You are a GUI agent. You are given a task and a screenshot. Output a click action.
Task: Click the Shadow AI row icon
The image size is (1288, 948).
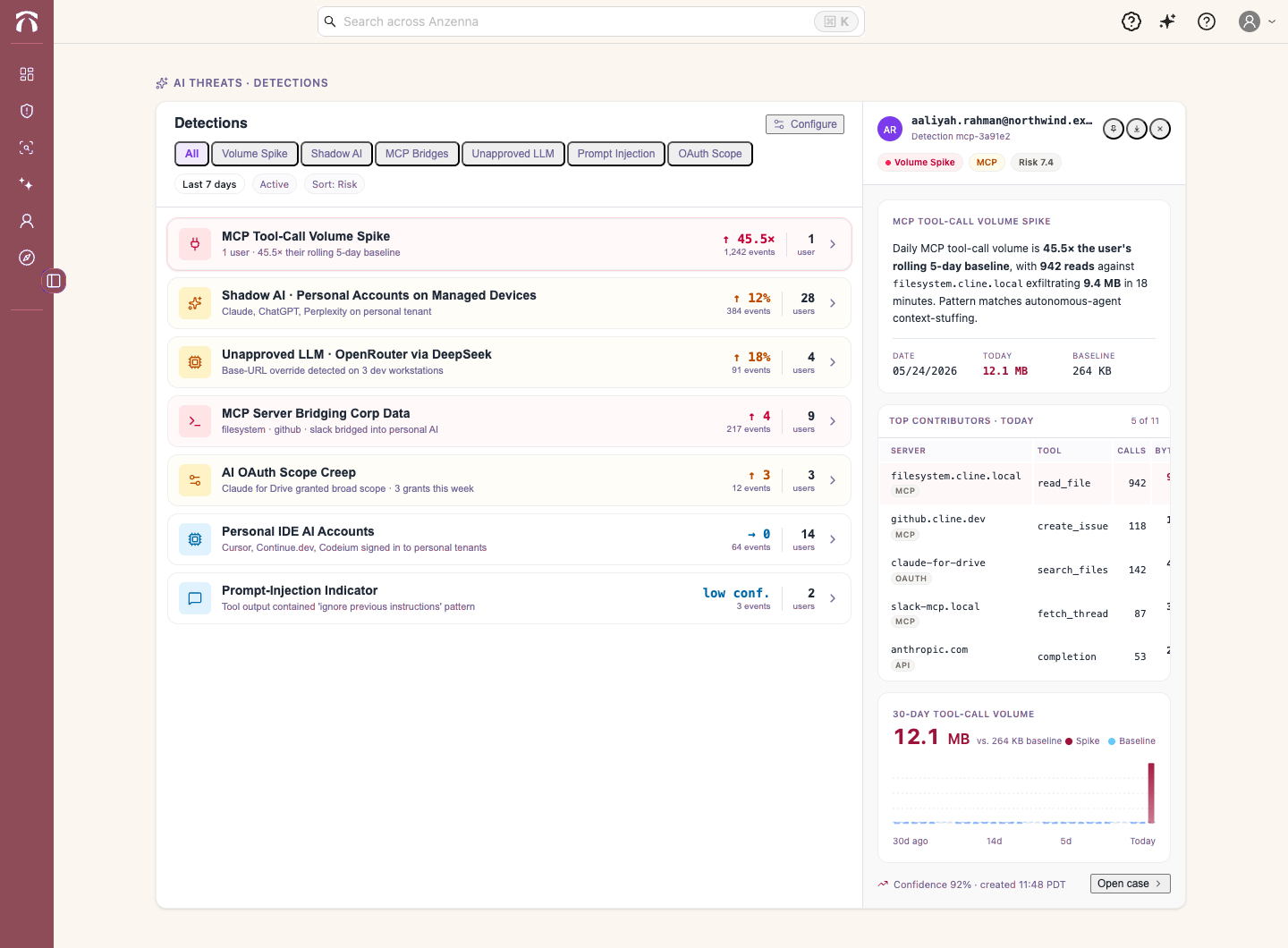tap(195, 303)
